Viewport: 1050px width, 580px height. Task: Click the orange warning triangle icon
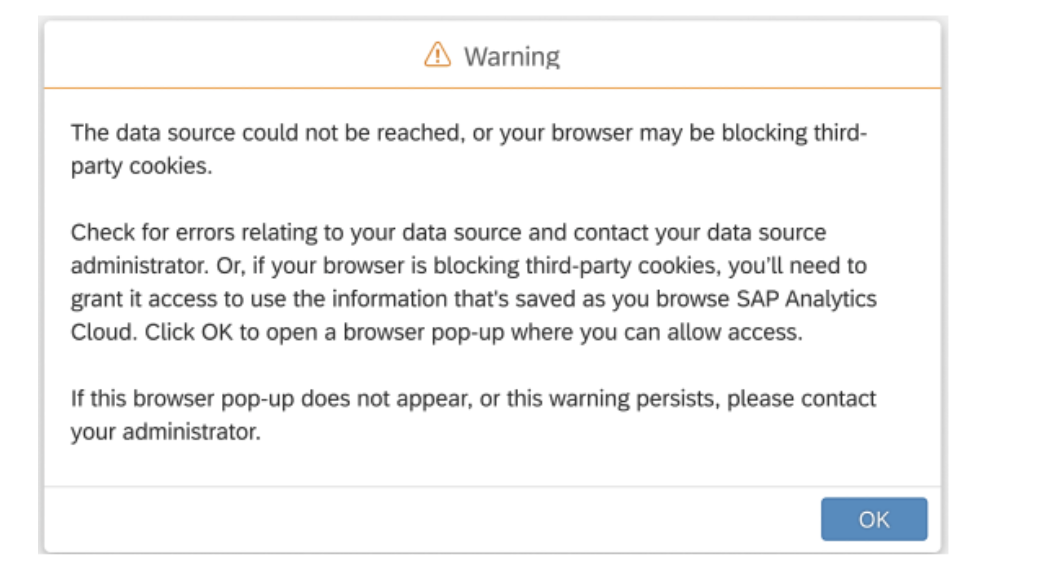(437, 55)
